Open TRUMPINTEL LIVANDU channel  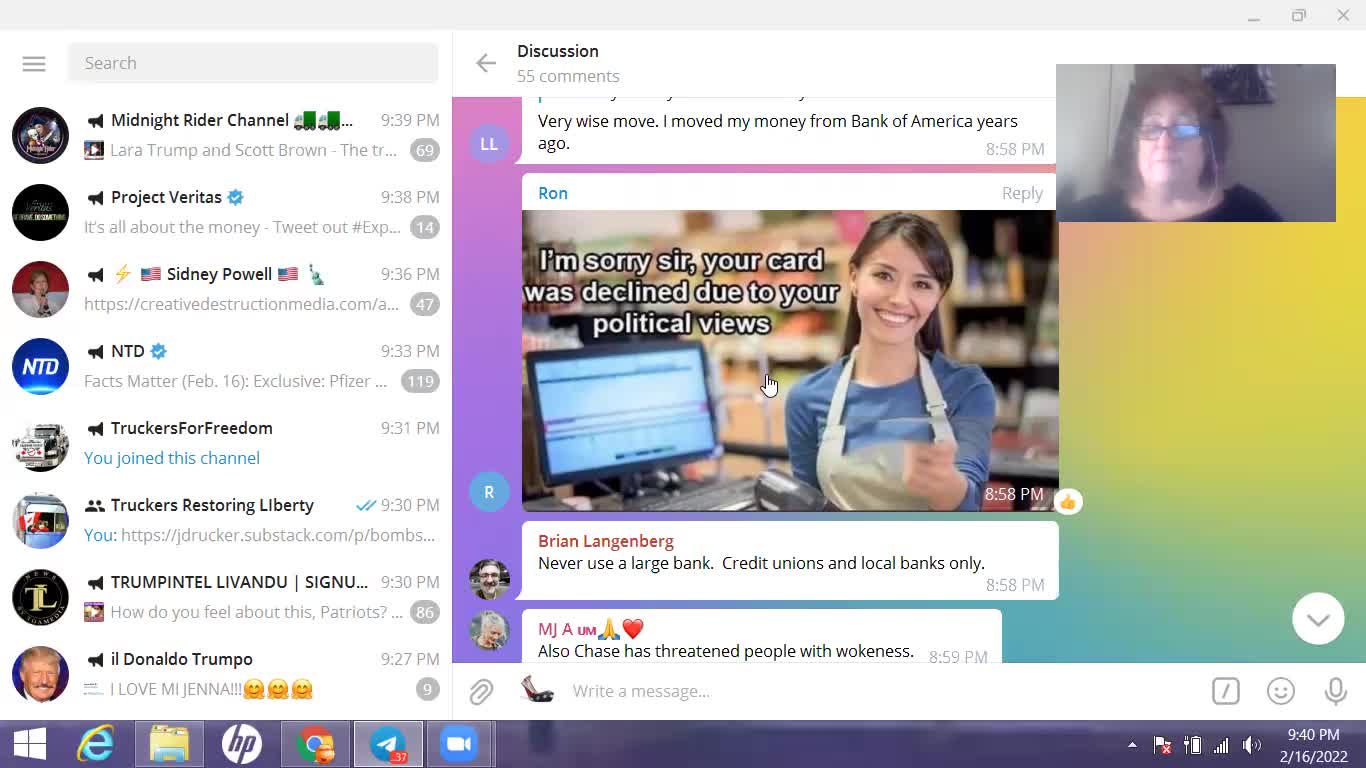click(x=226, y=597)
